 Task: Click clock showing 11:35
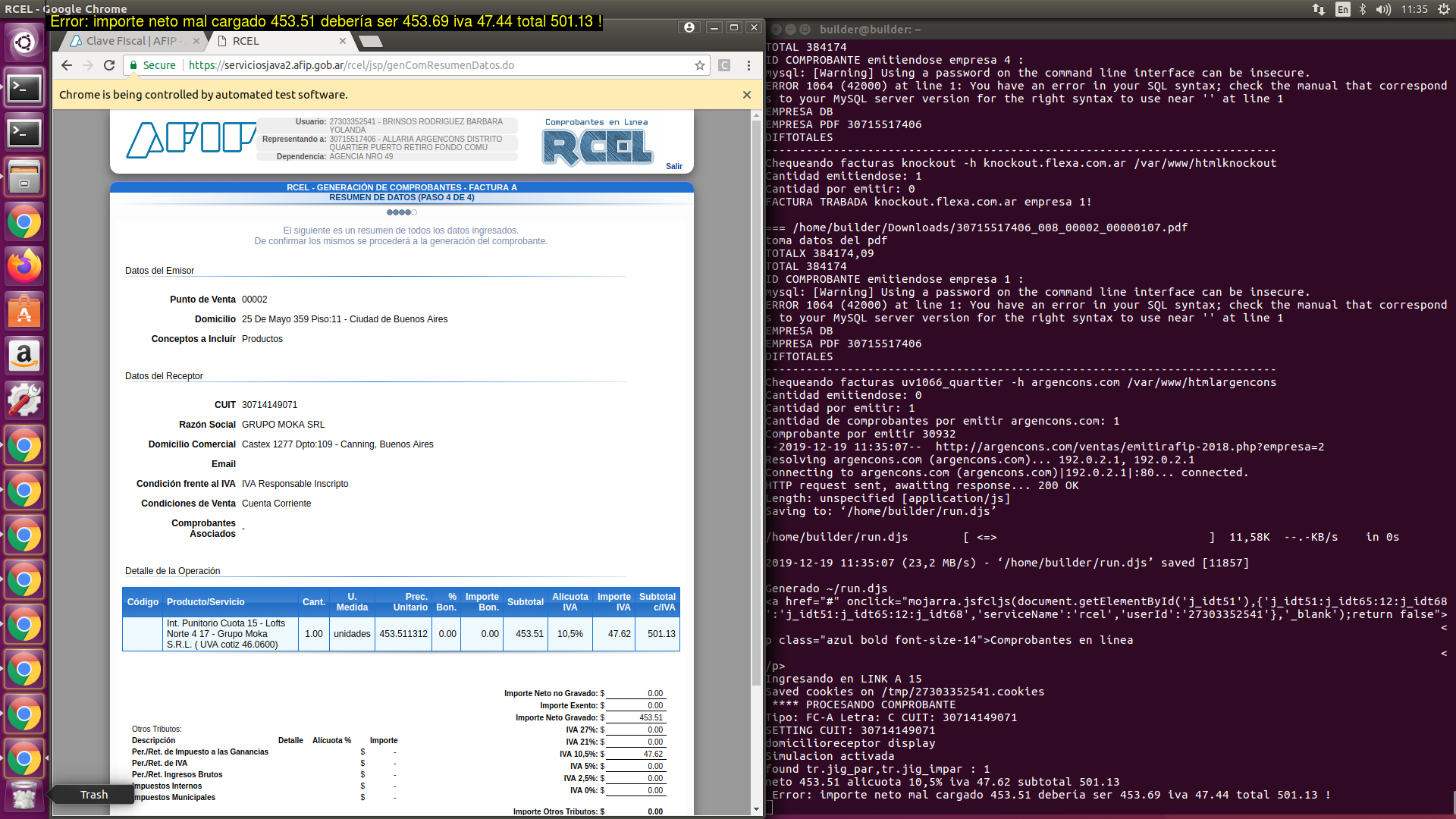pyautogui.click(x=1414, y=9)
